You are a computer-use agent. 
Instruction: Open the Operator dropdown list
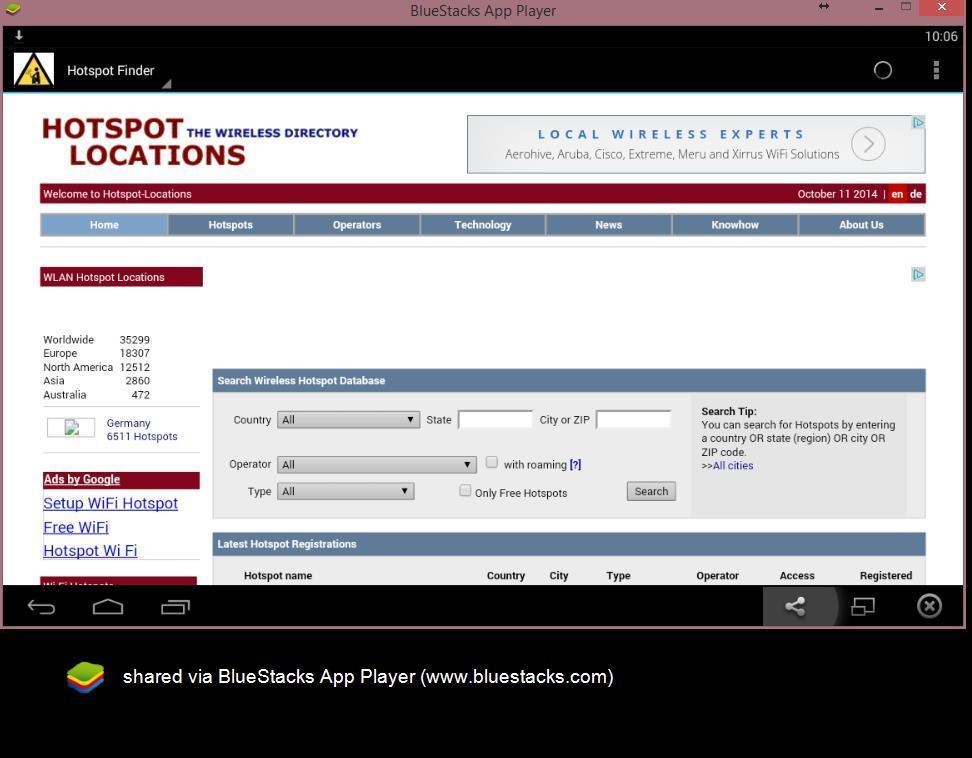(377, 464)
